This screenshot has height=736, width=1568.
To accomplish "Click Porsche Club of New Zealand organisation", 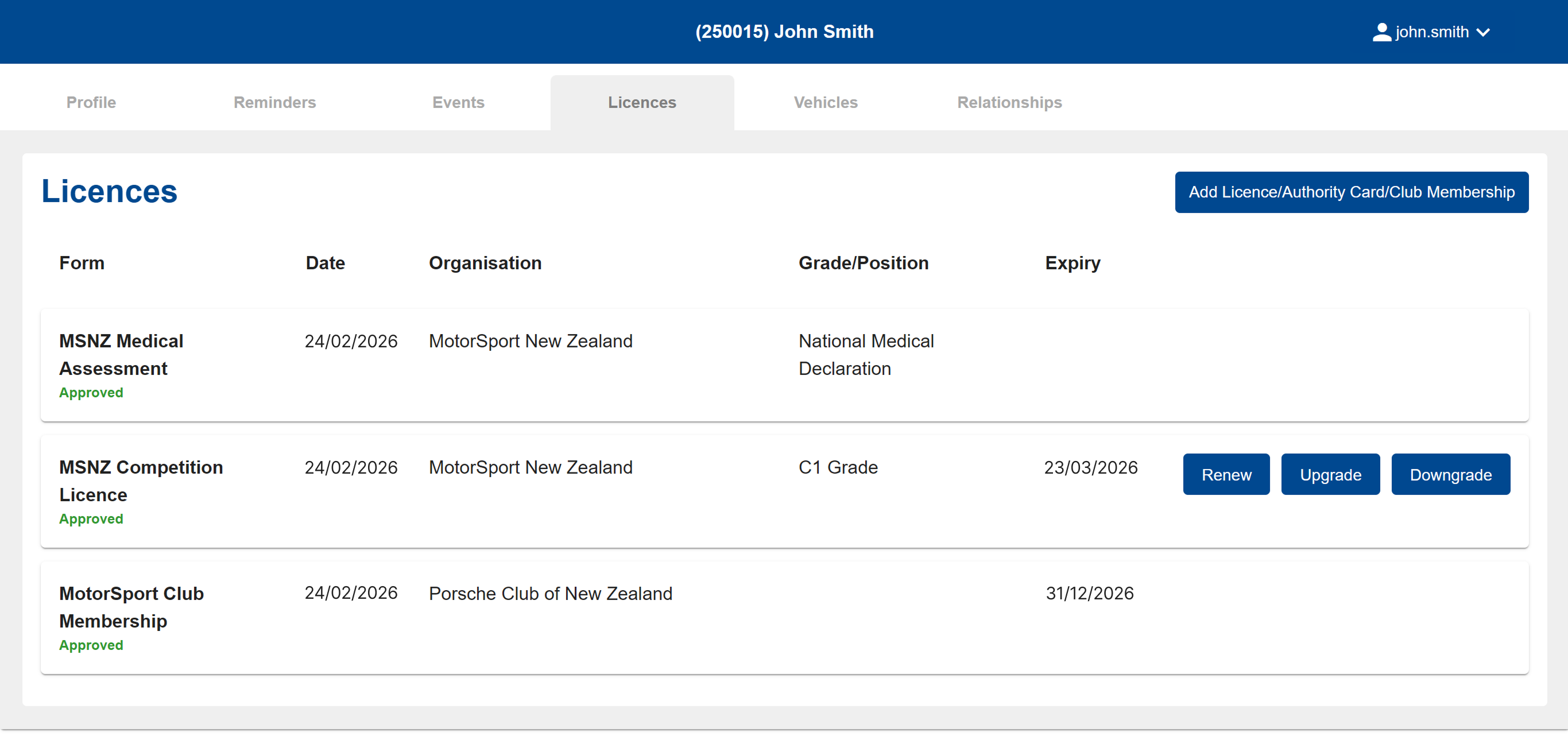I will point(550,594).
